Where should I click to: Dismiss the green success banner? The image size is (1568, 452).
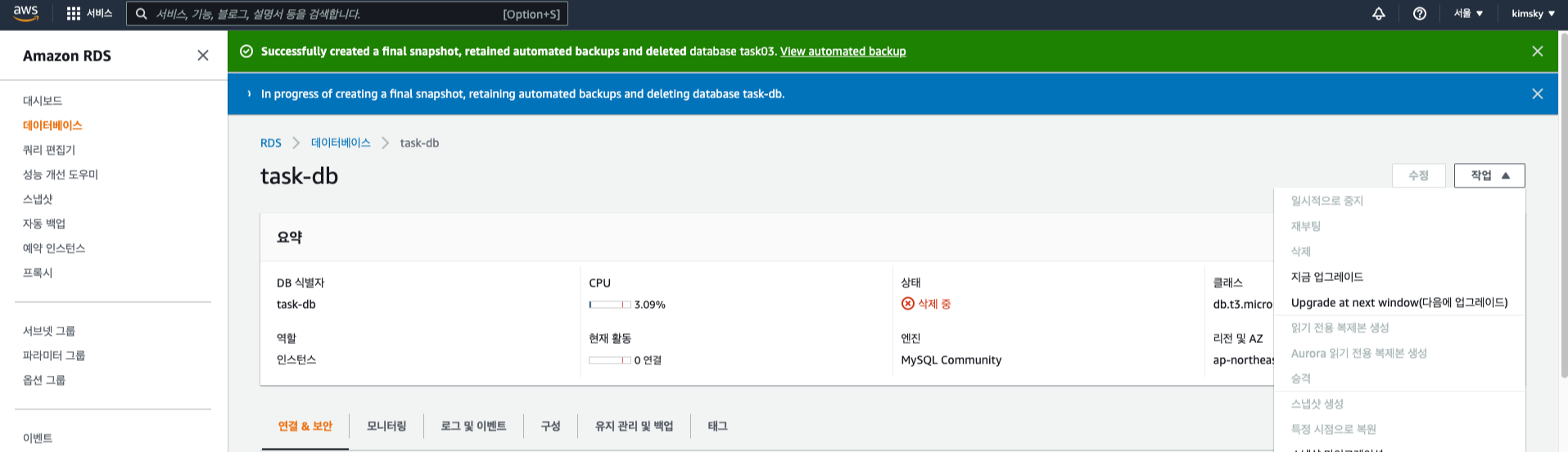1538,51
